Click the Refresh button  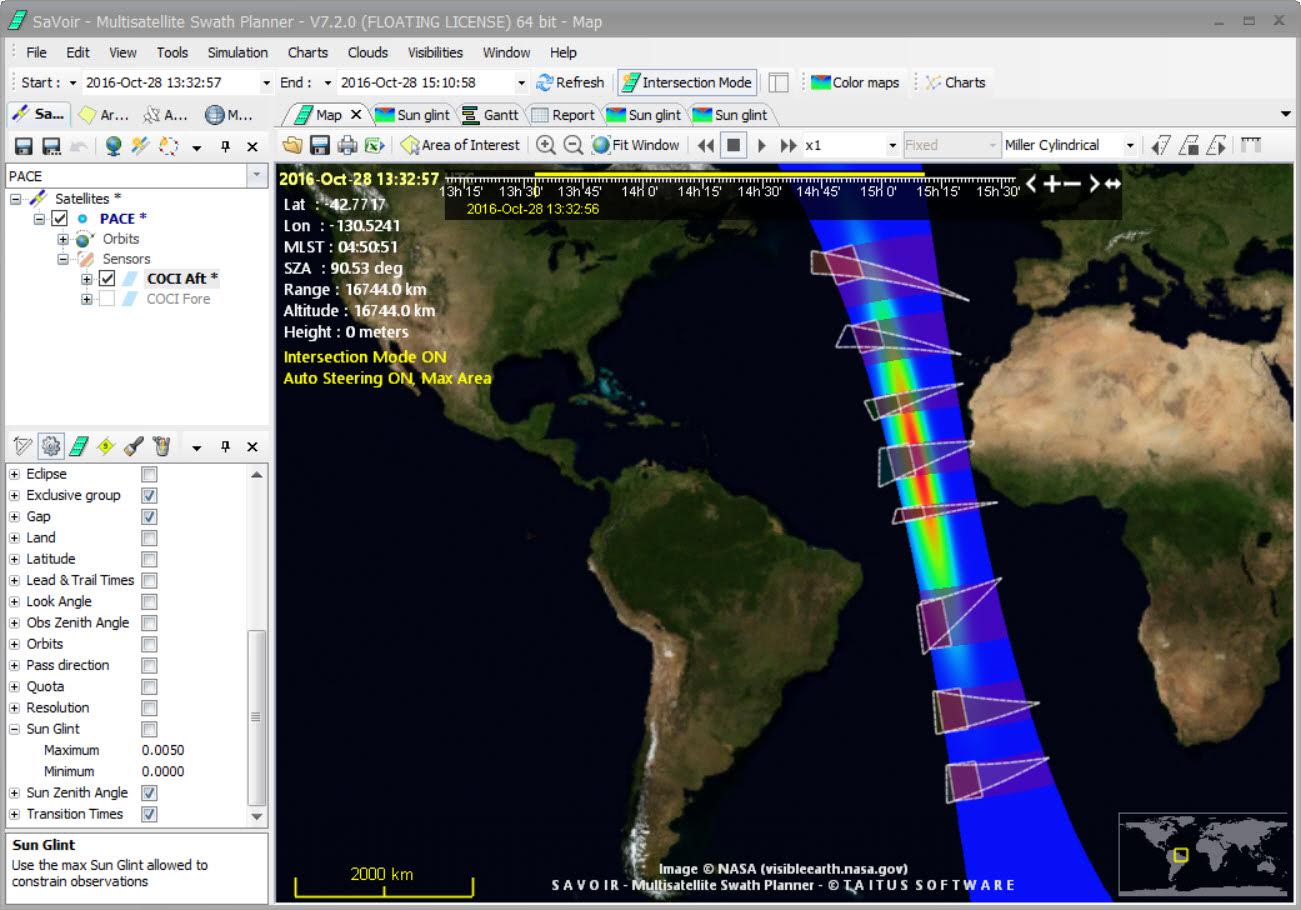tap(570, 83)
